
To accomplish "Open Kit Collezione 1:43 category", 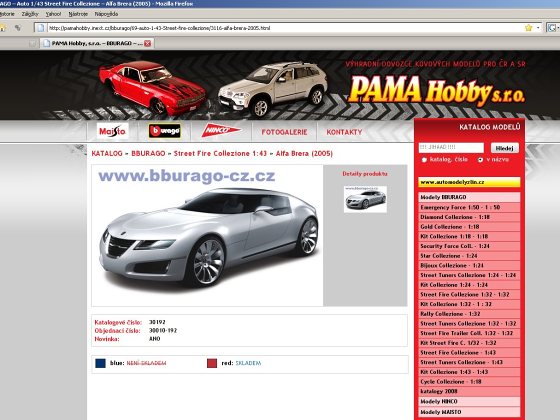I will click(x=469, y=372).
